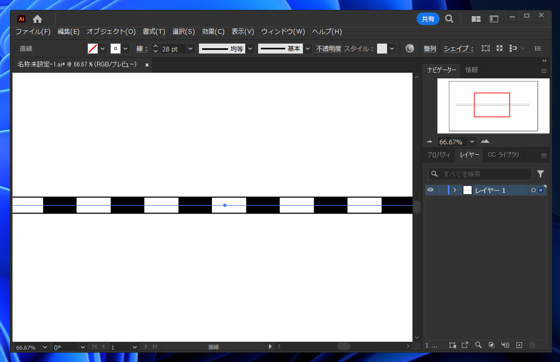
Task: Open the arrange documents icon
Action: [476, 19]
